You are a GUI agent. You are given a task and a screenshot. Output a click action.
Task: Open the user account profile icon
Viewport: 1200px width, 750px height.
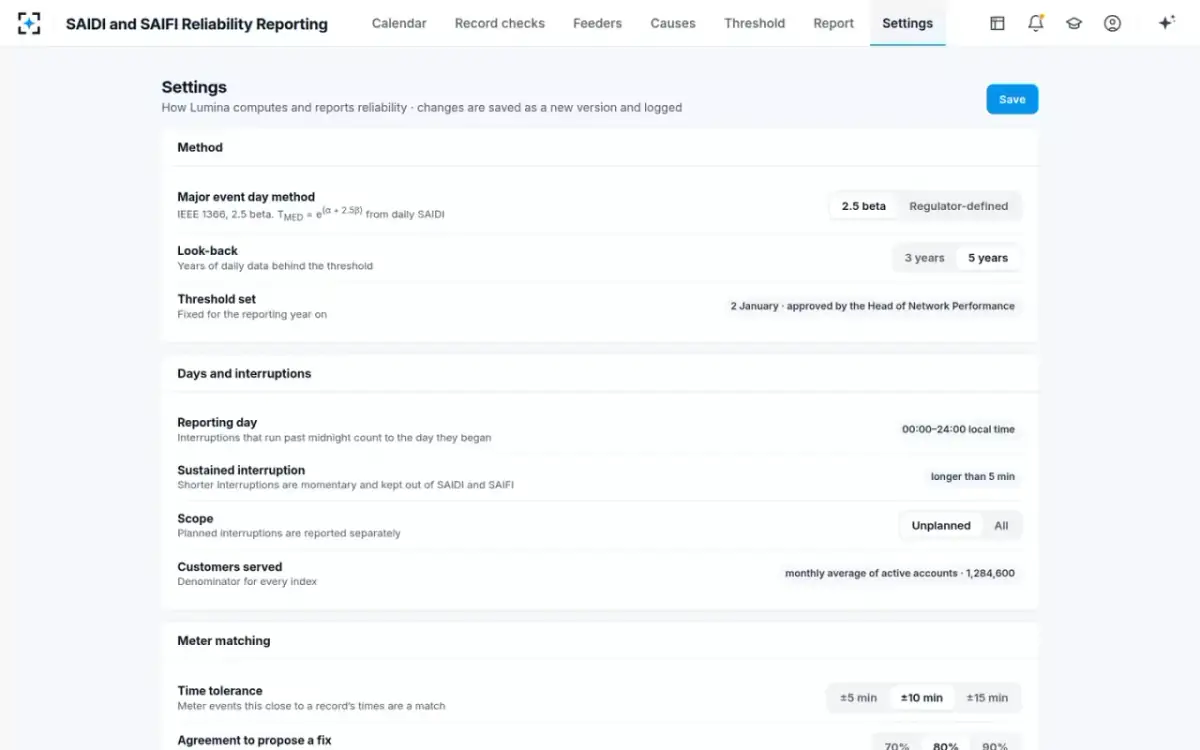point(1112,23)
